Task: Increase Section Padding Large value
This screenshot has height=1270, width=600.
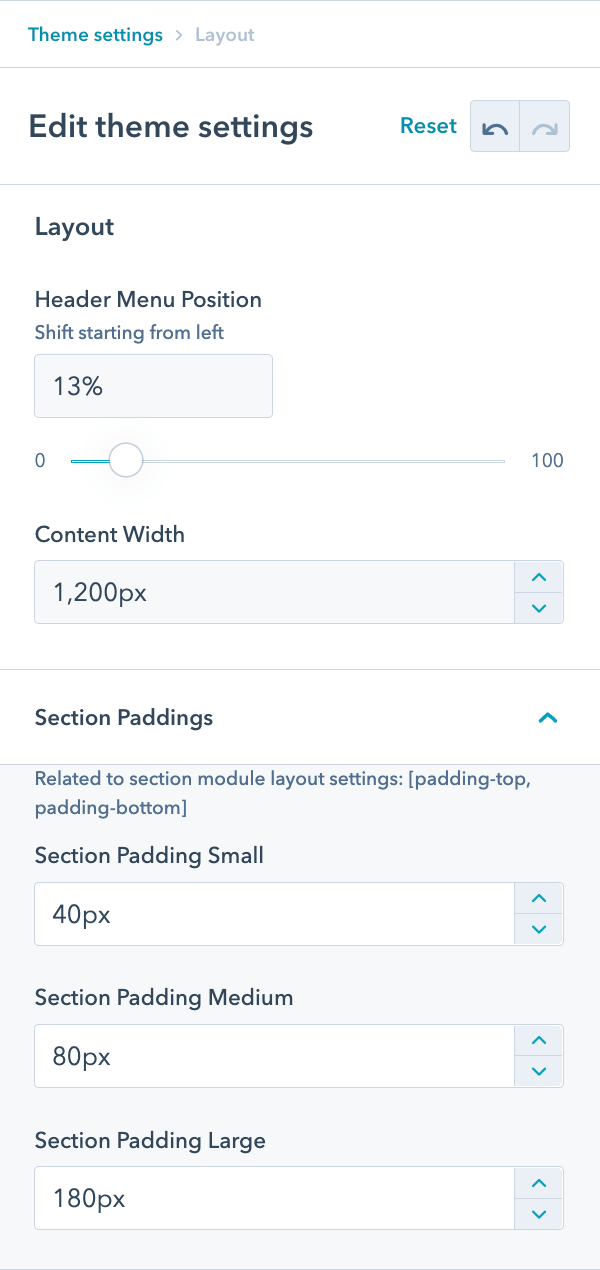Action: (x=538, y=1184)
